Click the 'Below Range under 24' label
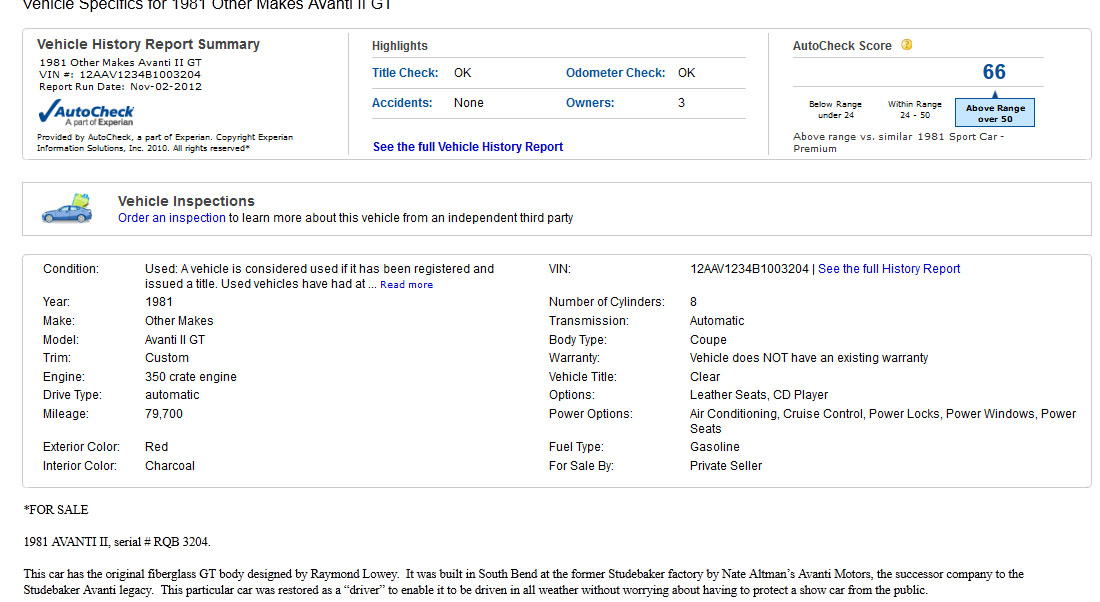This screenshot has height=602, width=1100. pyautogui.click(x=835, y=109)
